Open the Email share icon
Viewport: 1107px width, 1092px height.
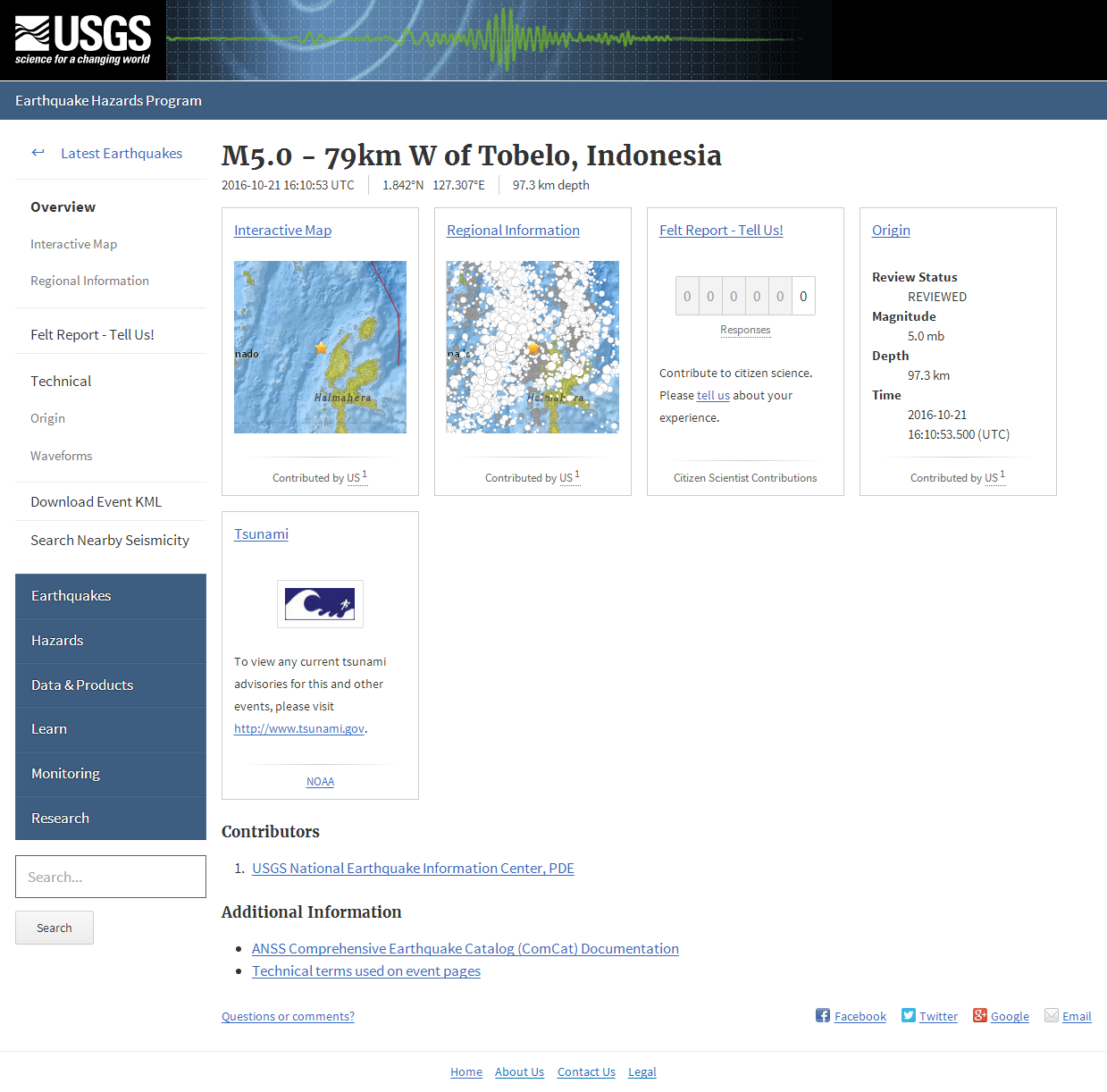coord(1052,1015)
